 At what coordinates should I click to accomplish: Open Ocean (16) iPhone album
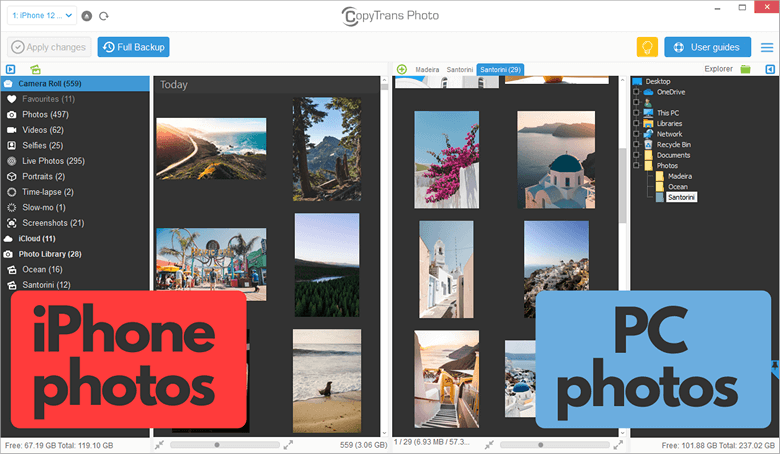pyautogui.click(x=75, y=269)
